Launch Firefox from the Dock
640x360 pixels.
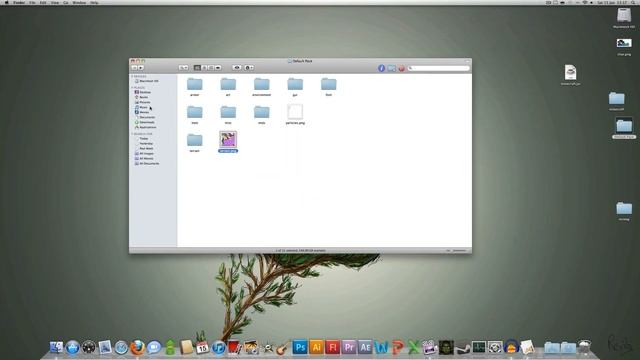click(138, 347)
